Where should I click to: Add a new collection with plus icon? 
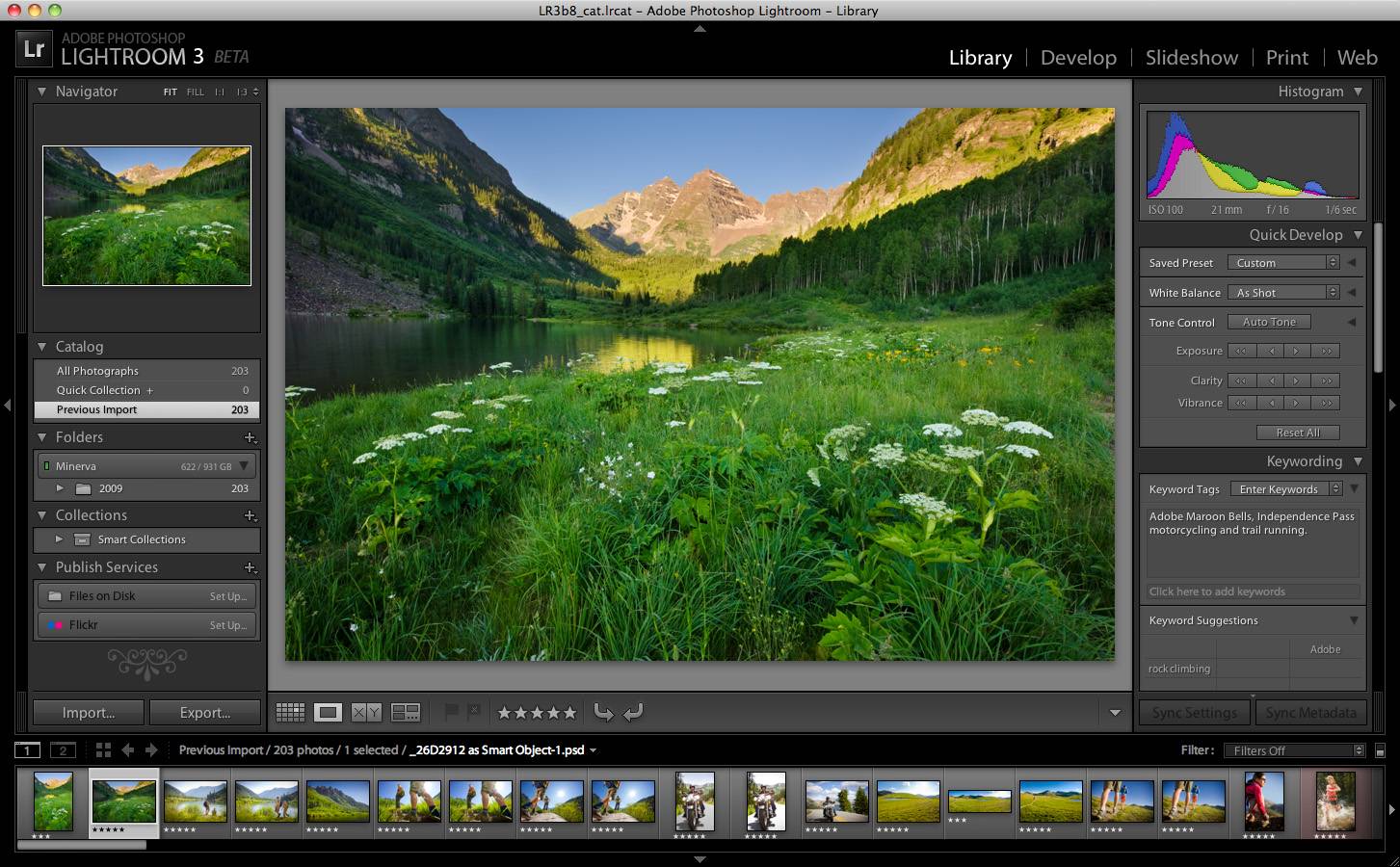point(250,515)
